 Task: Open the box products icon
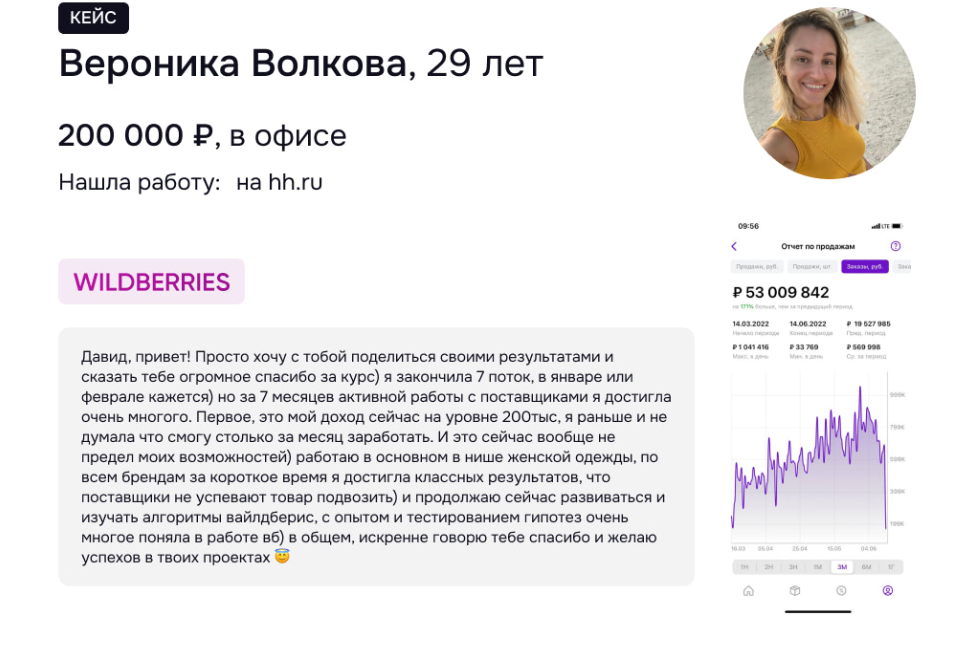pyautogui.click(x=795, y=591)
